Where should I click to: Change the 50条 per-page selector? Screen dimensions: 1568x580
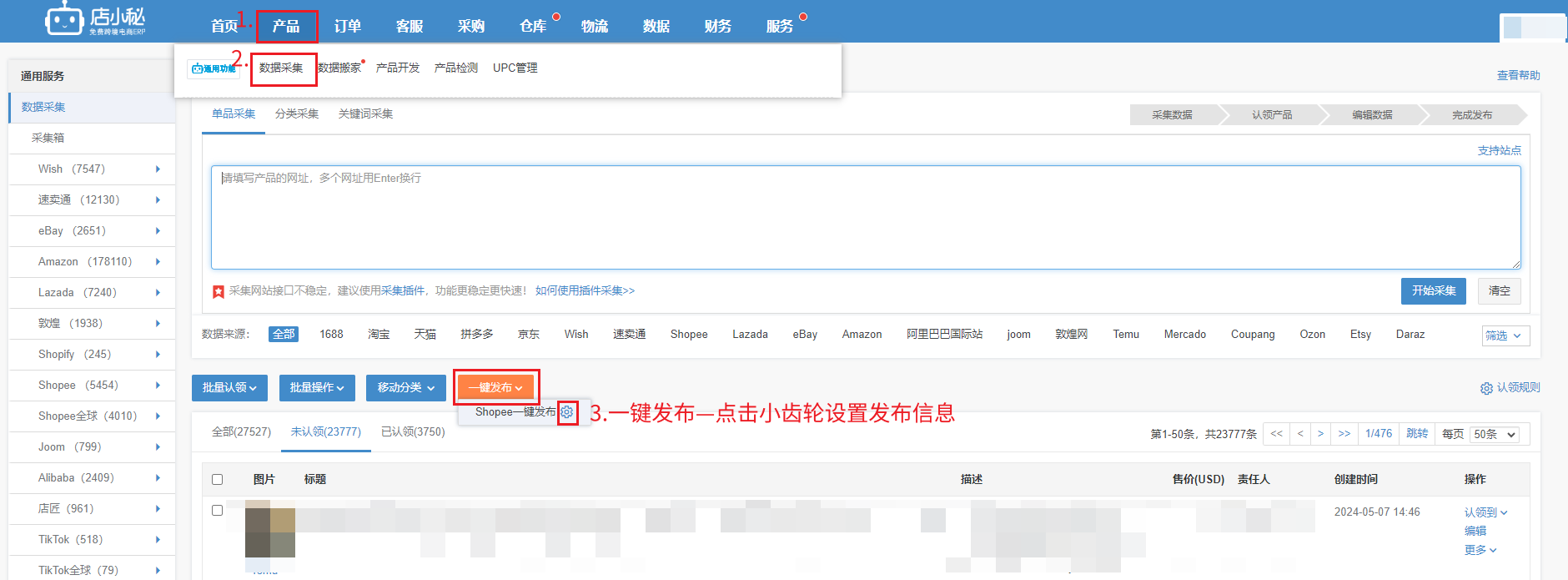(1495, 435)
